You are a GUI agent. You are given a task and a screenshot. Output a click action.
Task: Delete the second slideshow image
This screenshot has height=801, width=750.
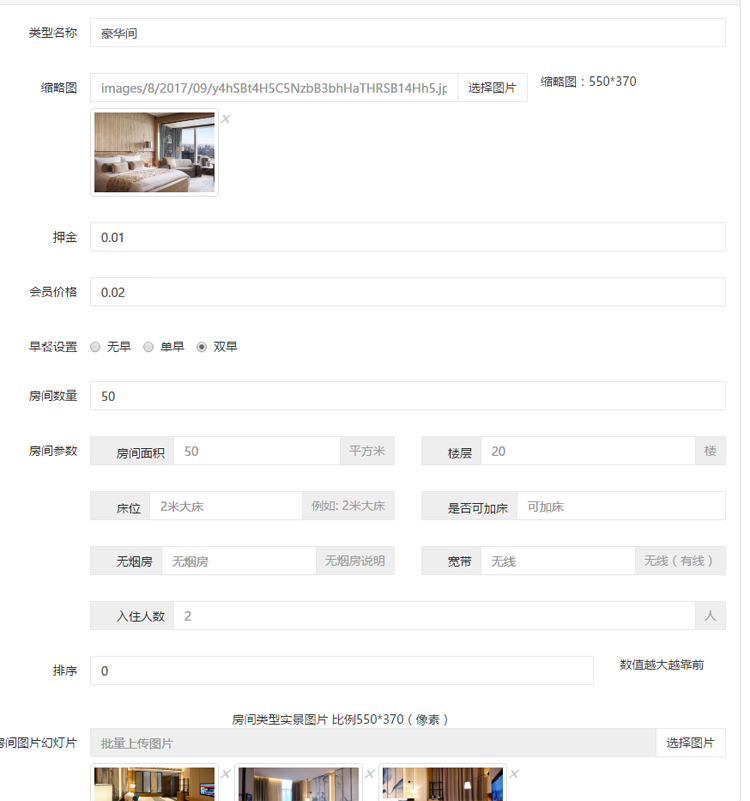coord(369,774)
